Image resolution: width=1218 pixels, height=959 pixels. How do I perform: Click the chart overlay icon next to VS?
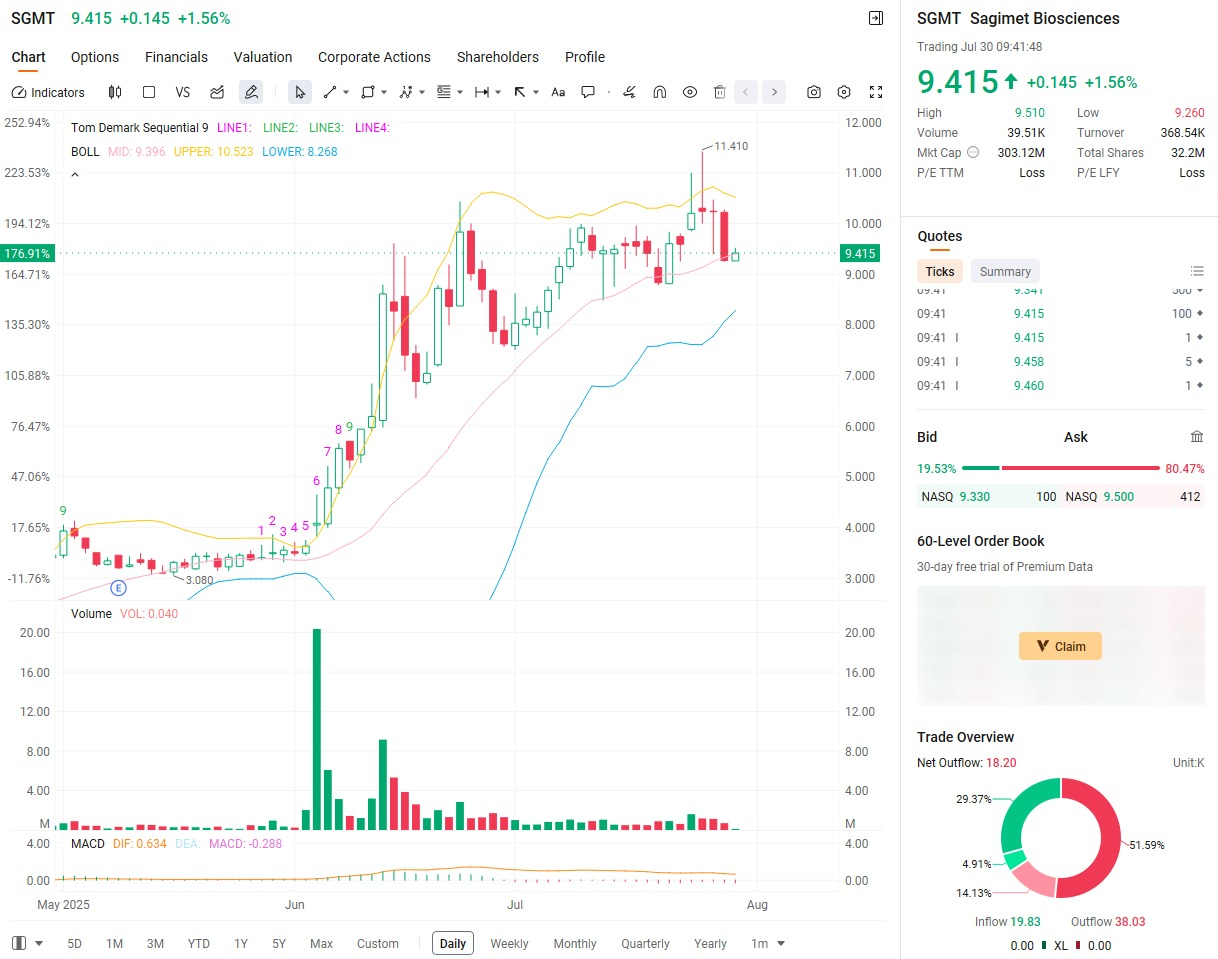(x=217, y=92)
